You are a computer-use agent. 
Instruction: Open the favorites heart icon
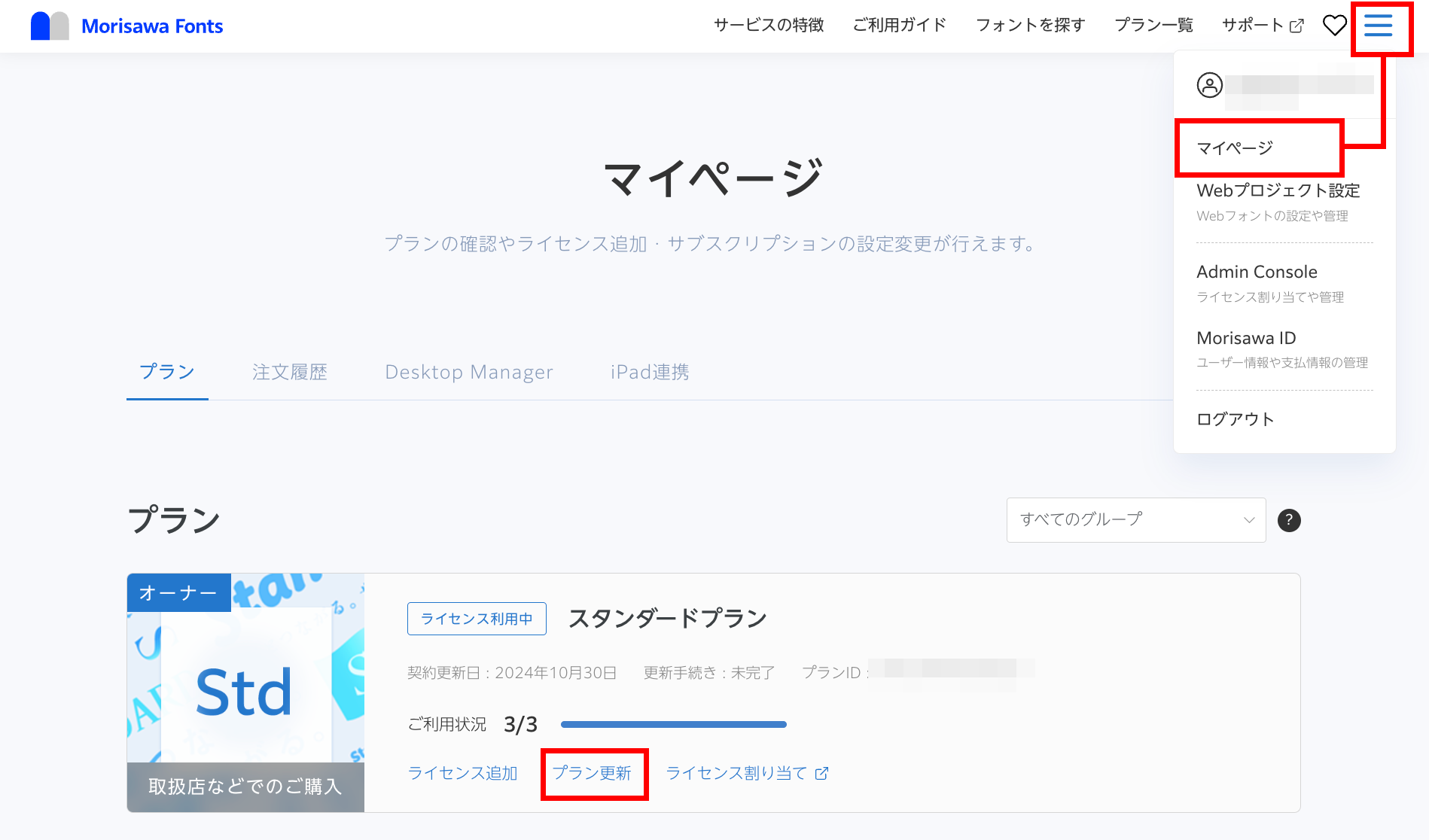click(x=1335, y=26)
